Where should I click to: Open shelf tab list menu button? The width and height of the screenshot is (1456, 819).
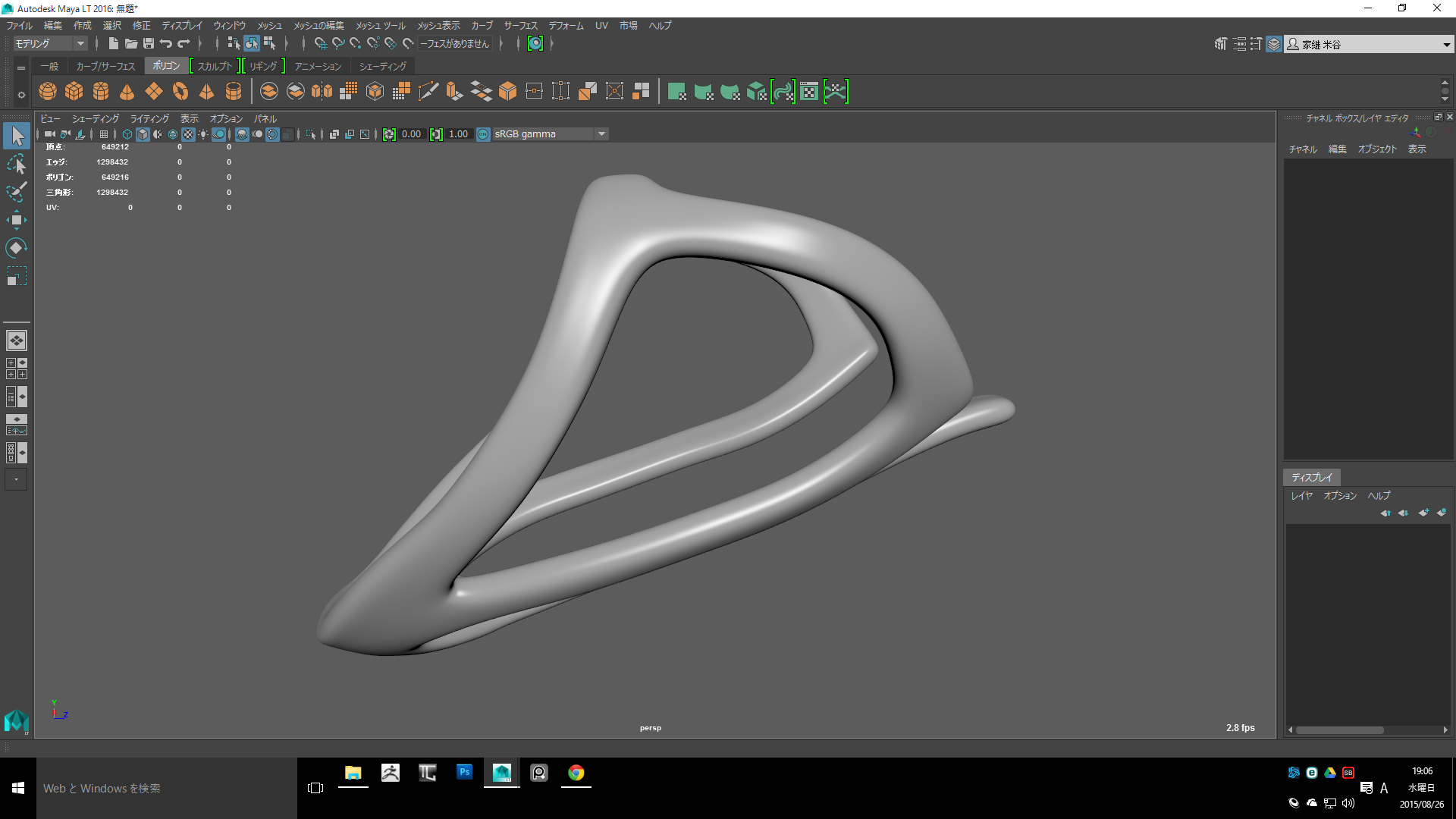[x=21, y=68]
